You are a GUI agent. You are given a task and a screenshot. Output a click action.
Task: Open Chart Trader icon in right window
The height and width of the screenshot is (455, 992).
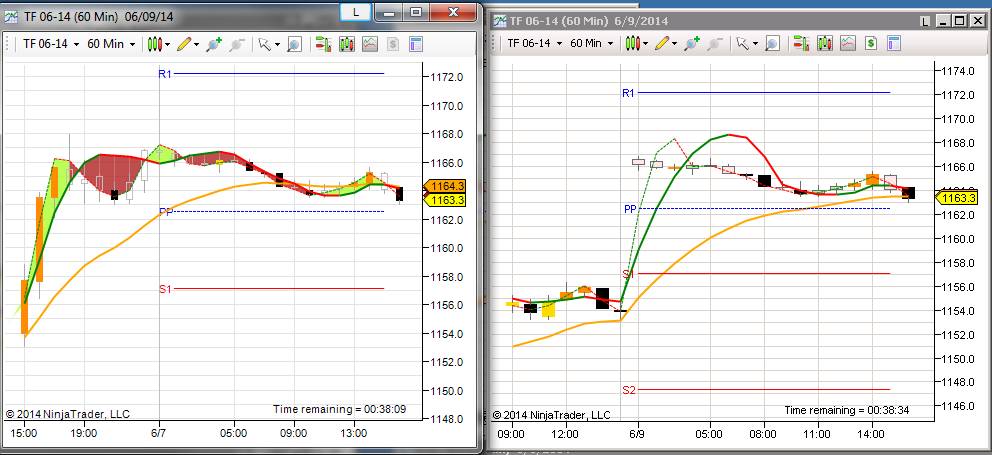click(802, 43)
